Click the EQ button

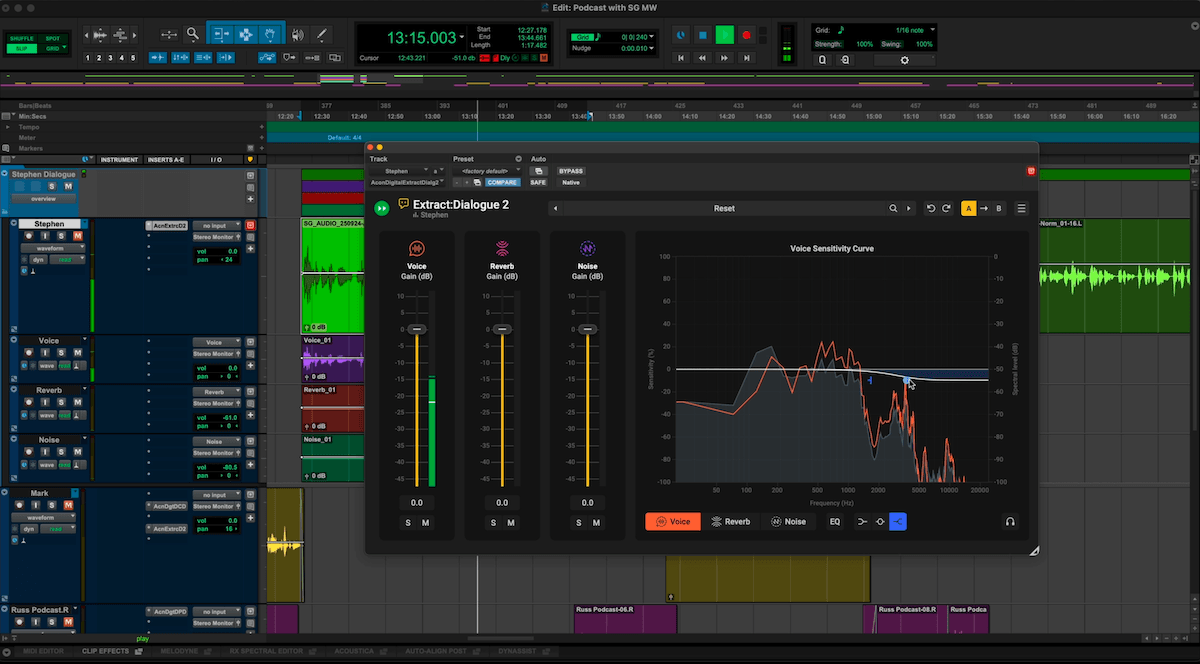(x=835, y=521)
